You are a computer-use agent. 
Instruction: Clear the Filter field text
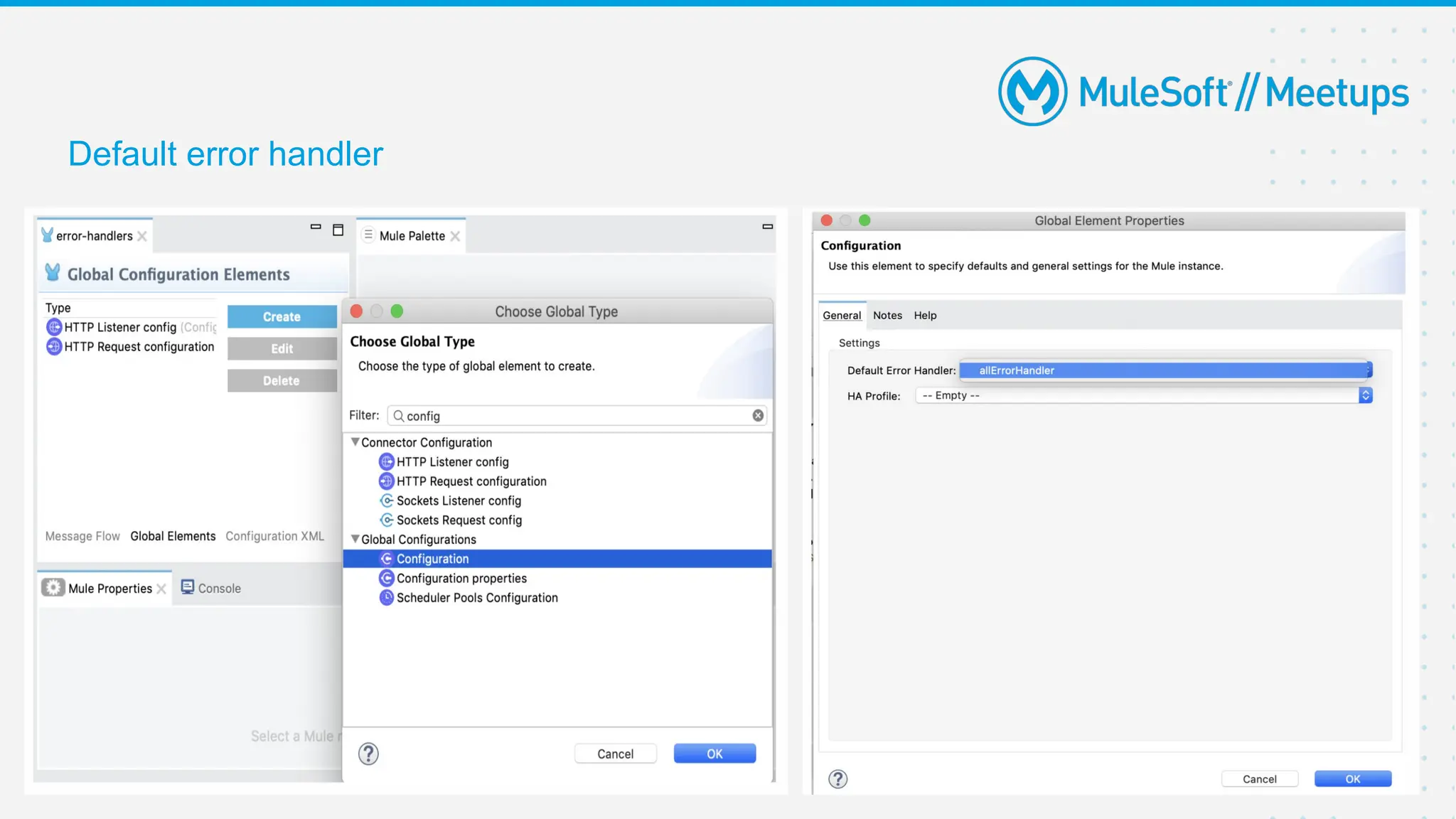758,415
